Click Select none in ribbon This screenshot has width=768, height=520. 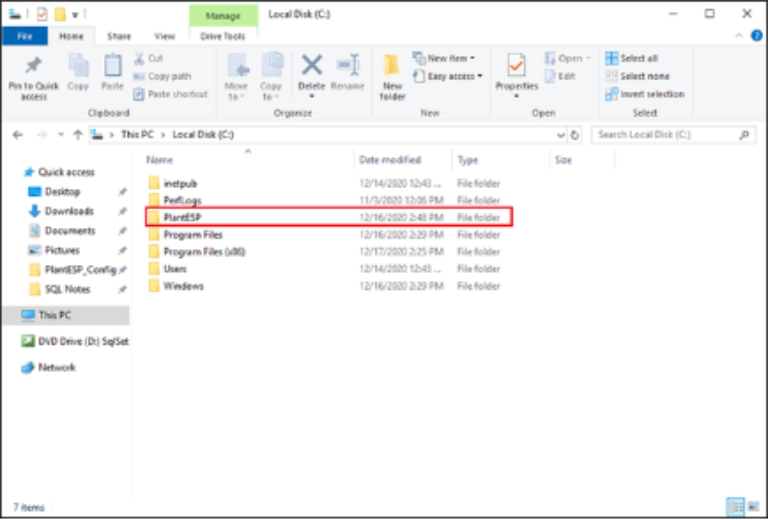[x=637, y=76]
